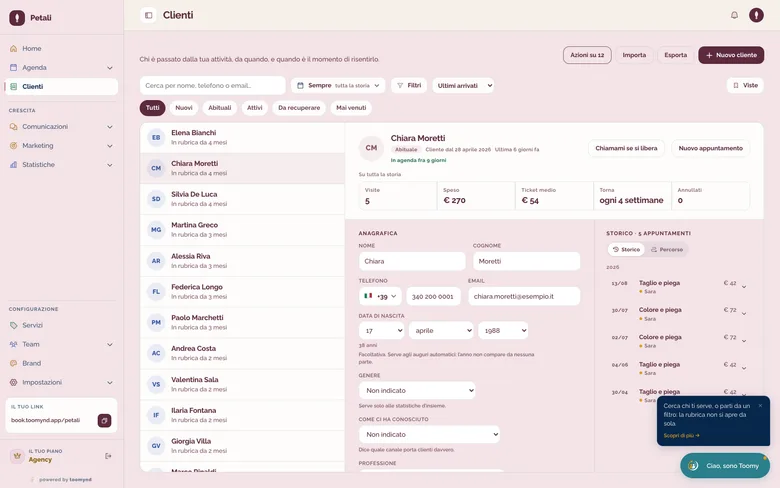Open Servizi tag icon
The height and width of the screenshot is (488, 780).
pyautogui.click(x=13, y=325)
